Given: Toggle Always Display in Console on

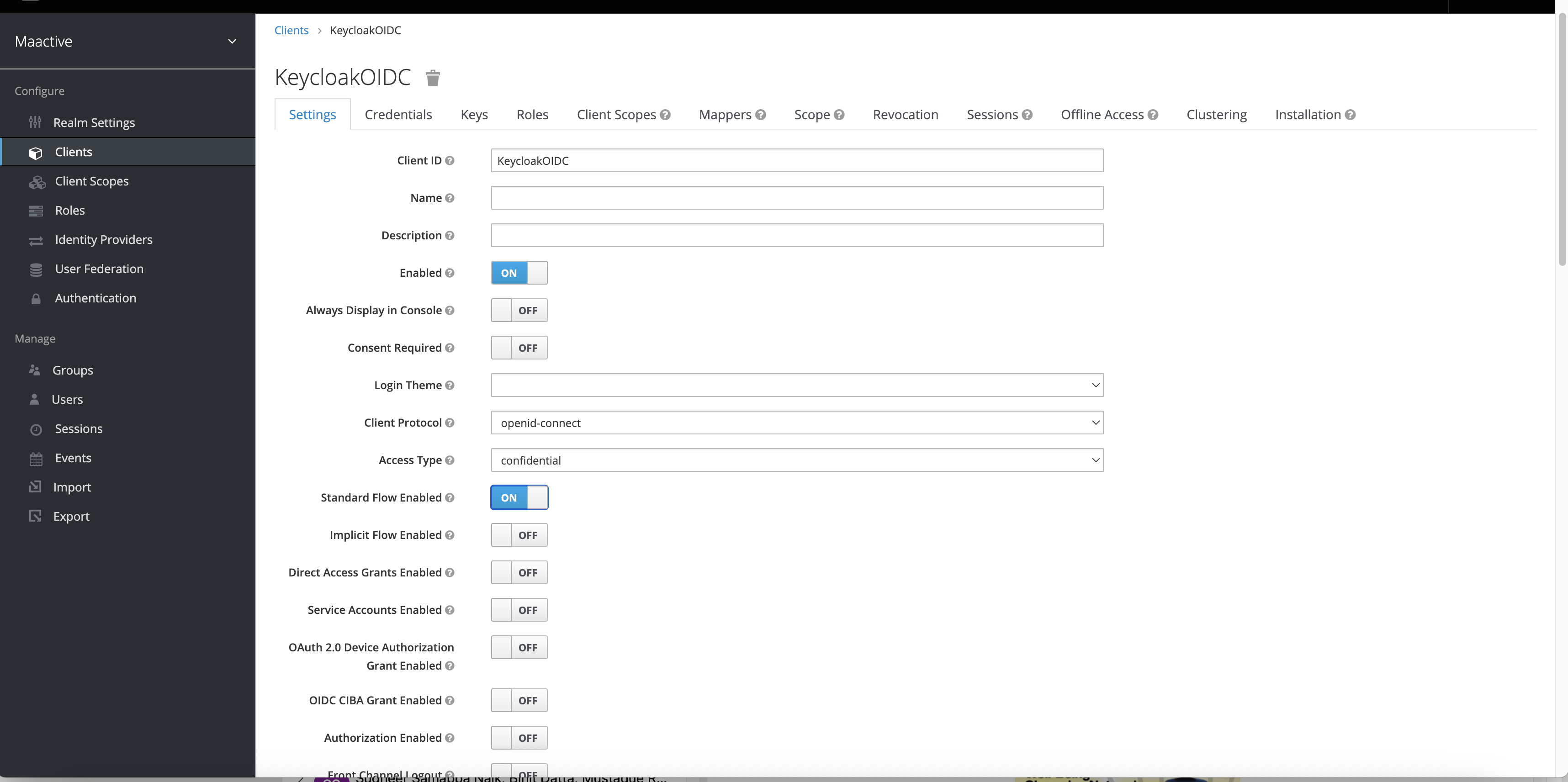Looking at the screenshot, I should coord(519,310).
